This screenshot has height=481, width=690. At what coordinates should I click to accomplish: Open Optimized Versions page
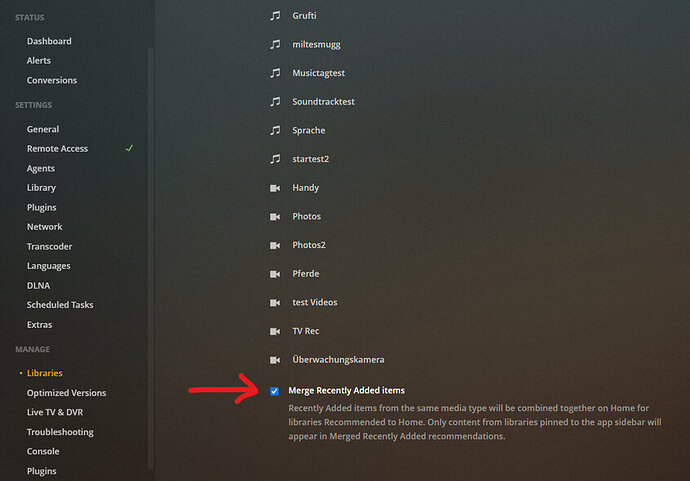tap(66, 393)
